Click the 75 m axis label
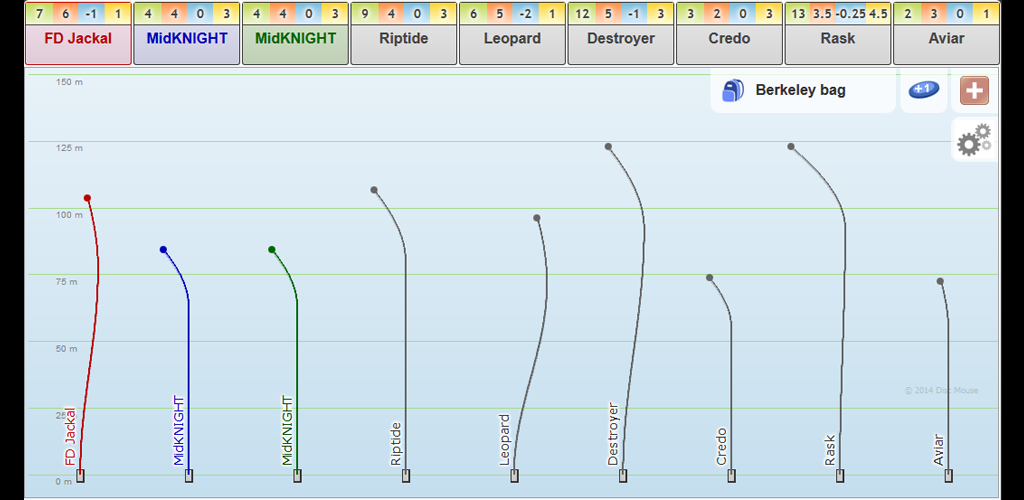This screenshot has width=1024, height=500. (66, 282)
